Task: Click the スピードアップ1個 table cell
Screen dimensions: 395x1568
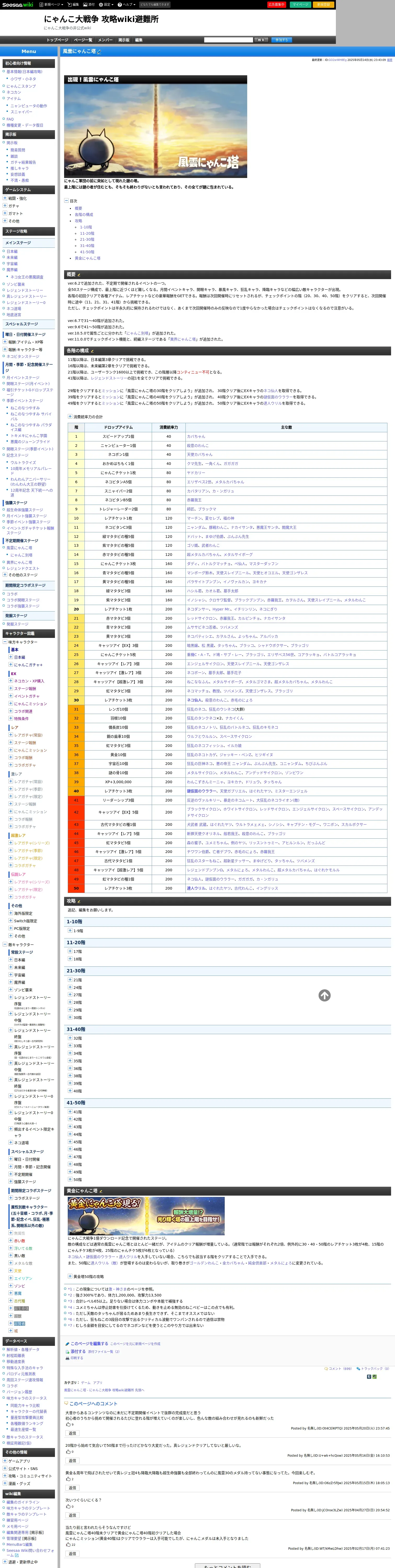Action: pos(118,436)
